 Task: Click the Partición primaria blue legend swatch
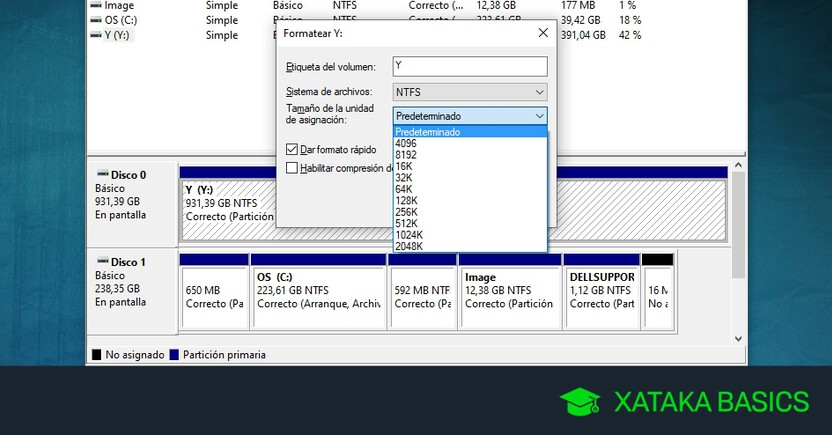coord(174,354)
